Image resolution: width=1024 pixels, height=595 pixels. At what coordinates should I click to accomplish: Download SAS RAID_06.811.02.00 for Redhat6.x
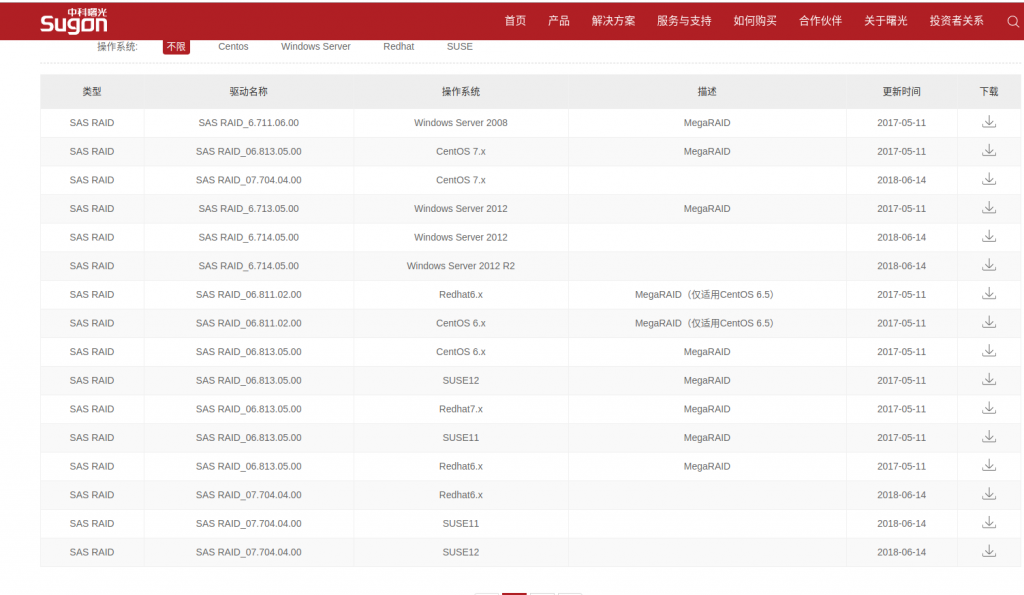(x=988, y=294)
